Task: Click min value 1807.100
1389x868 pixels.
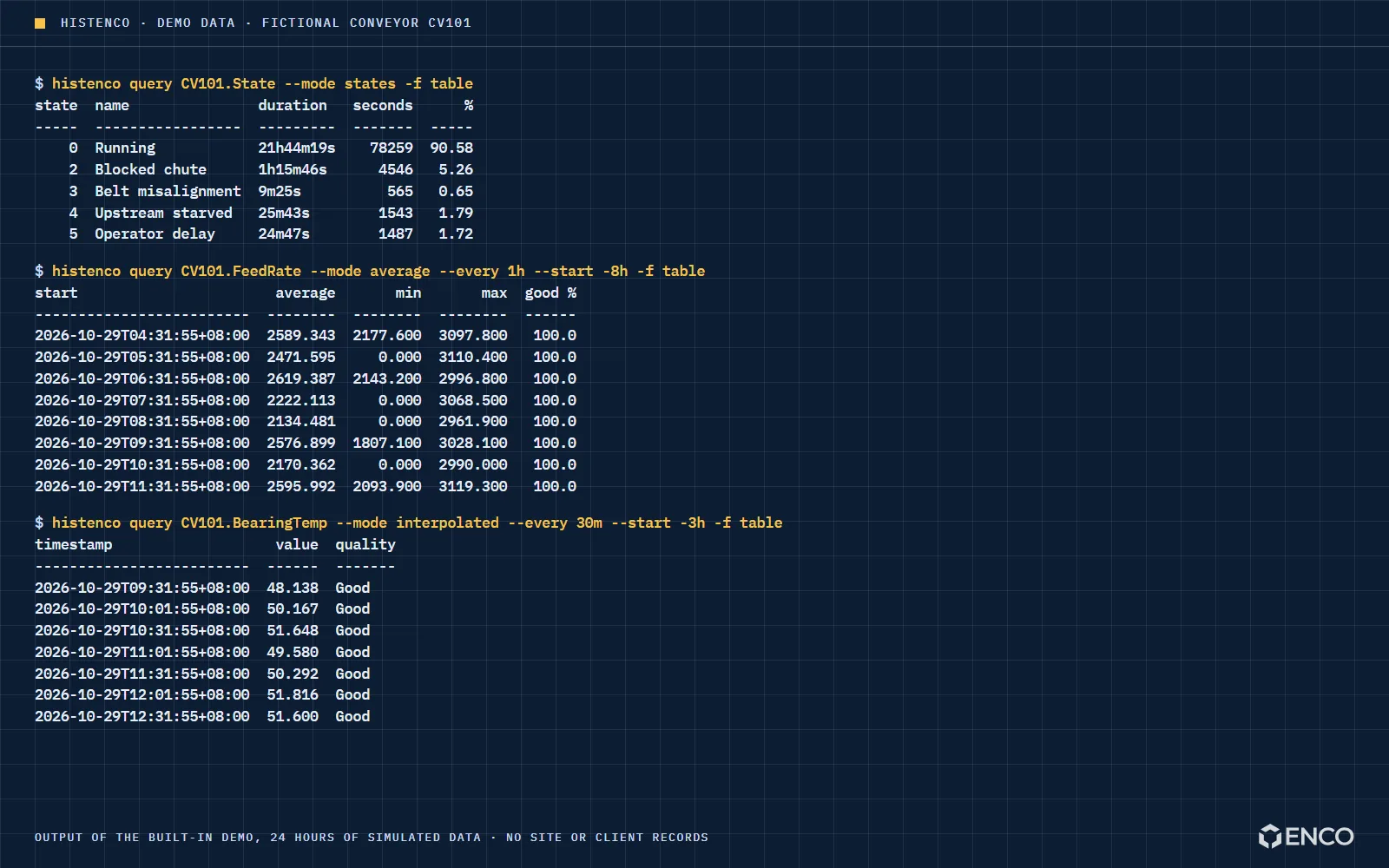Action: point(387,443)
